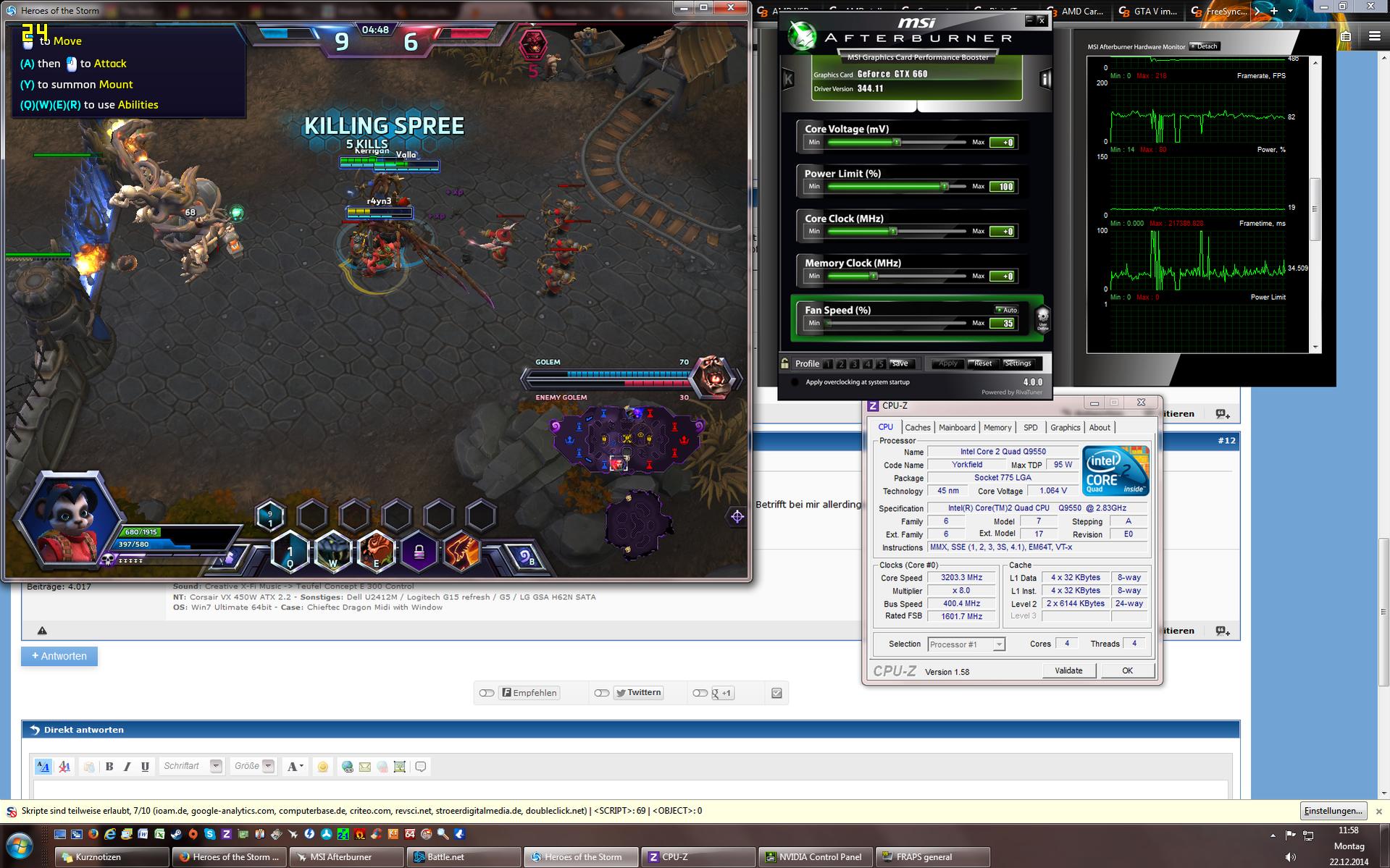
Task: Toggle Apply overclocking at system startup
Action: pyautogui.click(x=795, y=382)
